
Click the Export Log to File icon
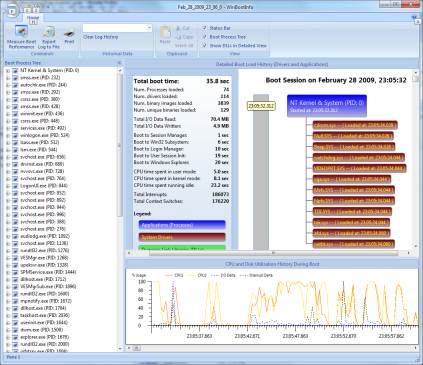[x=49, y=32]
